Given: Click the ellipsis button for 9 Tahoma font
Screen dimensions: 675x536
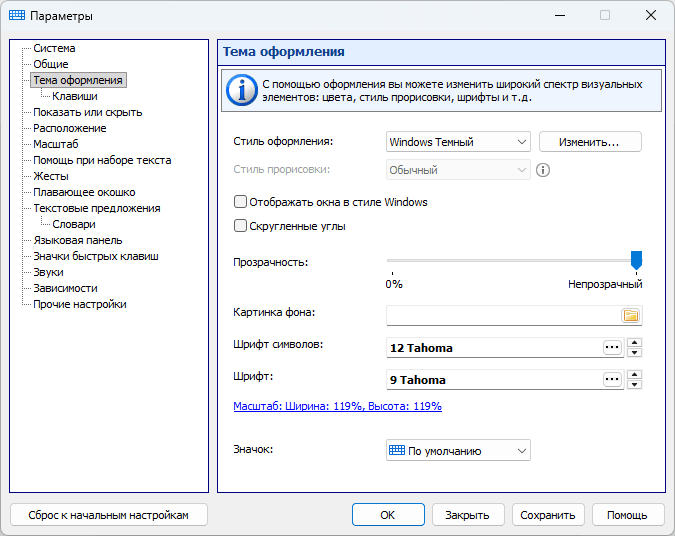Looking at the screenshot, I should tap(612, 379).
